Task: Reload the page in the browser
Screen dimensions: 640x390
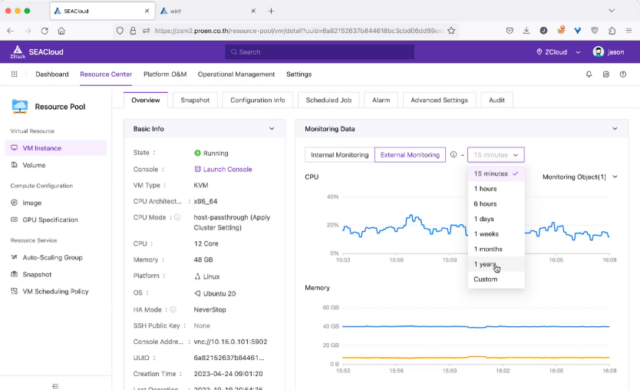Action: tap(44, 31)
